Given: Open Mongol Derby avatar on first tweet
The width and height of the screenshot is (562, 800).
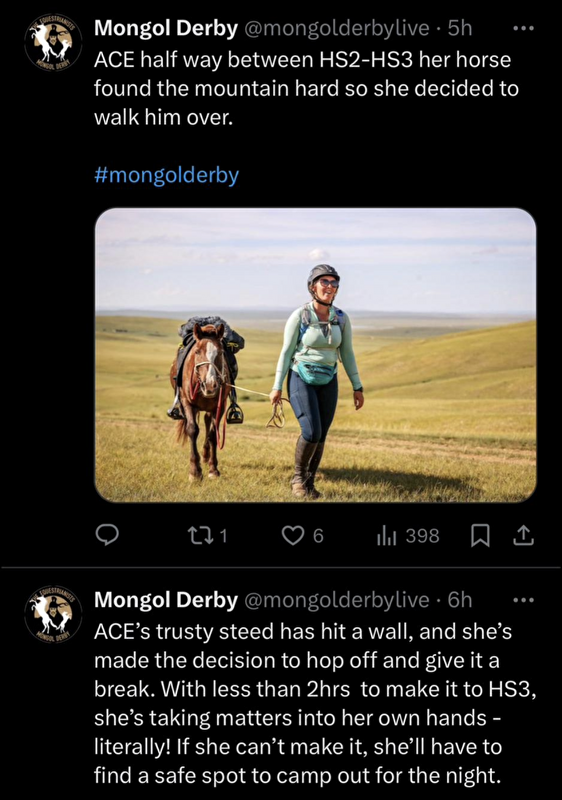Looking at the screenshot, I should pos(53,42).
